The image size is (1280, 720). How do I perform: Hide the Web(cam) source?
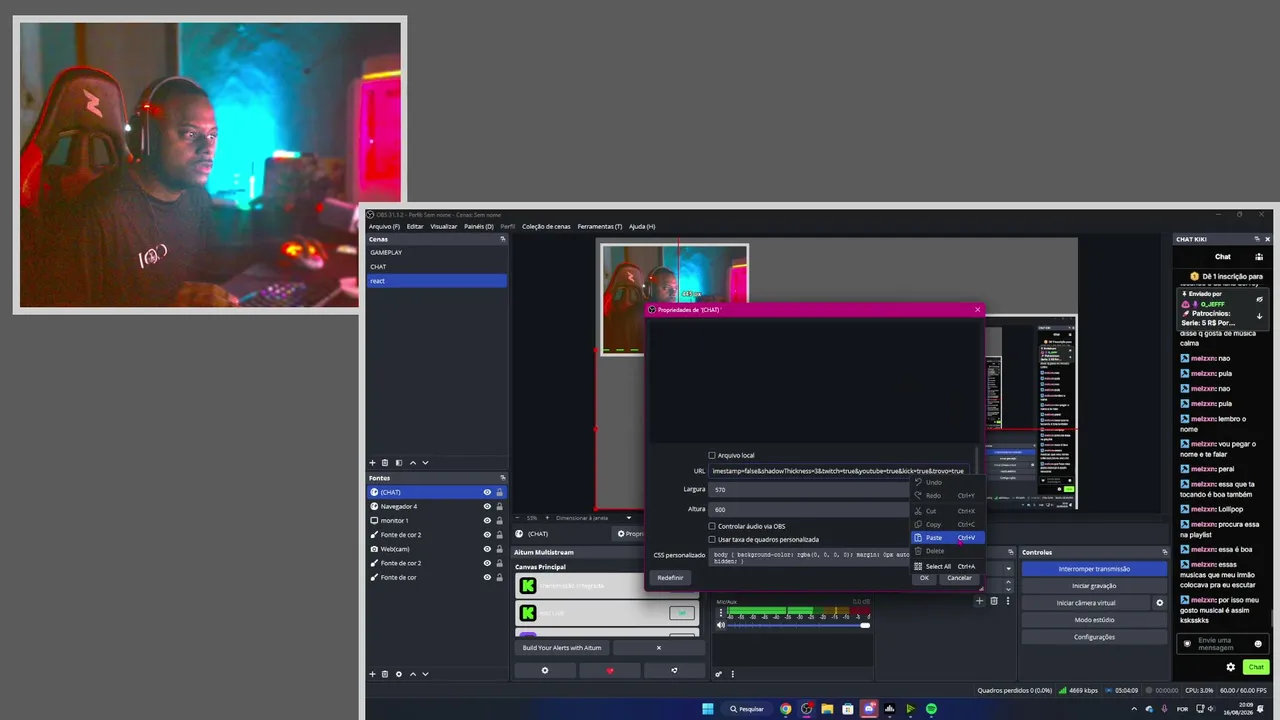click(x=487, y=549)
